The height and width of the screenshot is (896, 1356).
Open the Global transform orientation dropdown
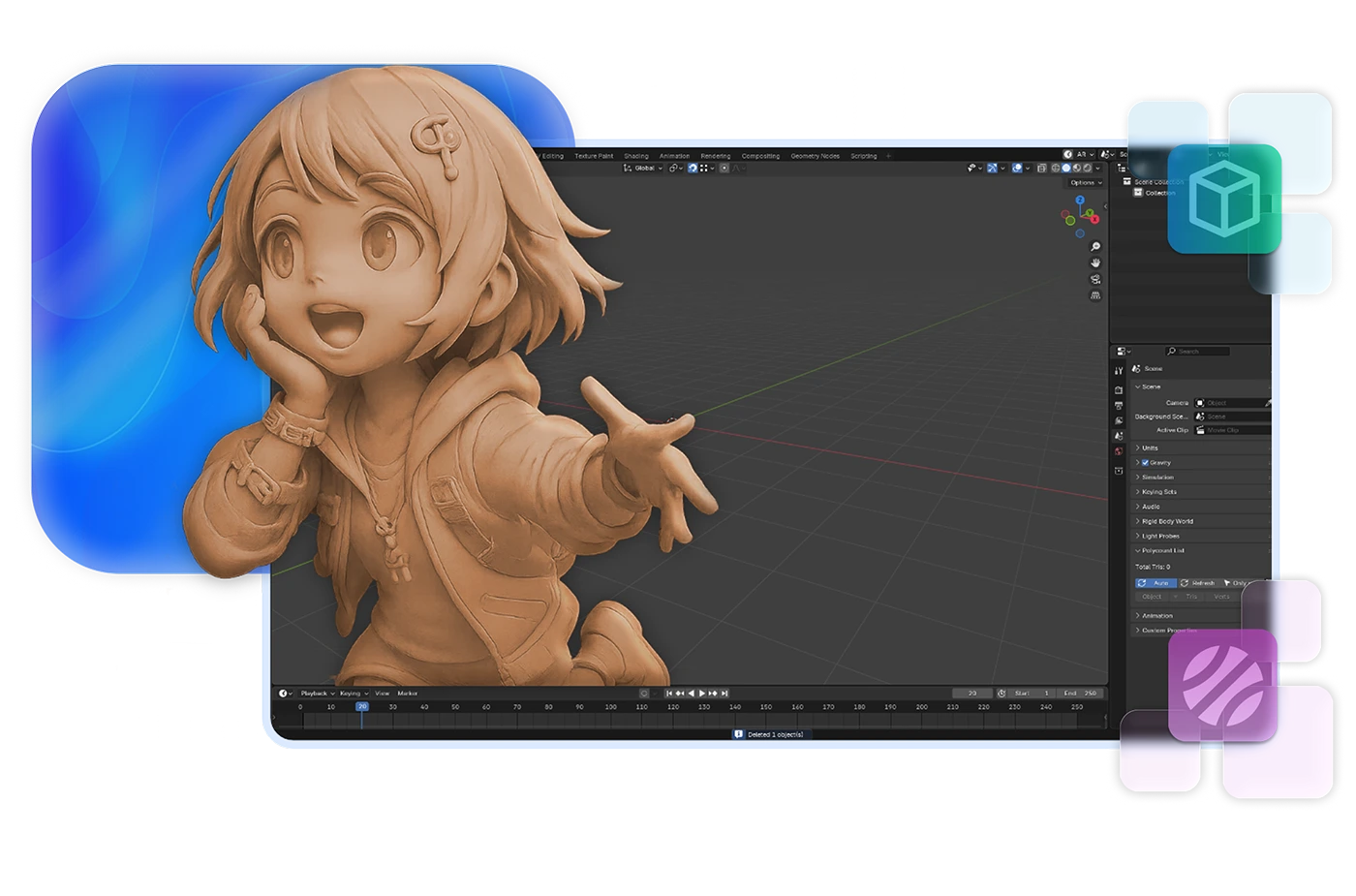coord(643,168)
